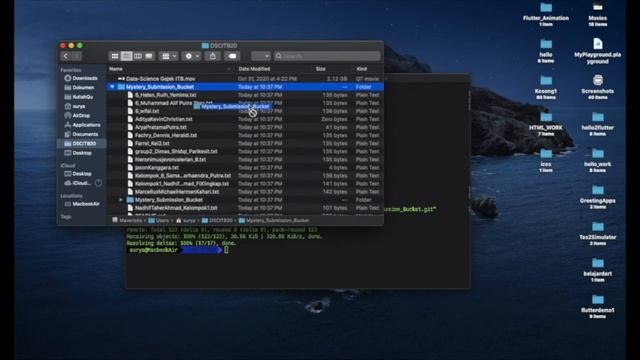Viewport: 640px width, 360px height.
Task: Select Tes2Simulator folder on desktop
Action: (x=598, y=233)
